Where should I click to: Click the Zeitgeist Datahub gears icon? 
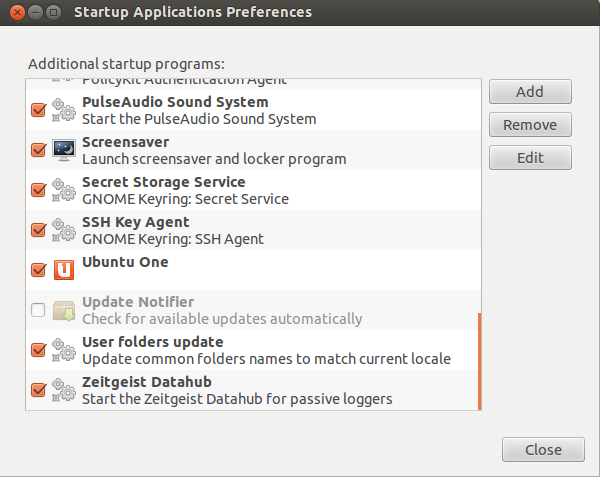click(x=64, y=390)
